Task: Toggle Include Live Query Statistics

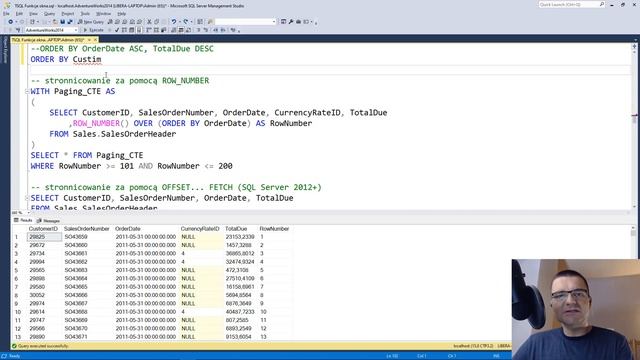Action: (x=156, y=30)
